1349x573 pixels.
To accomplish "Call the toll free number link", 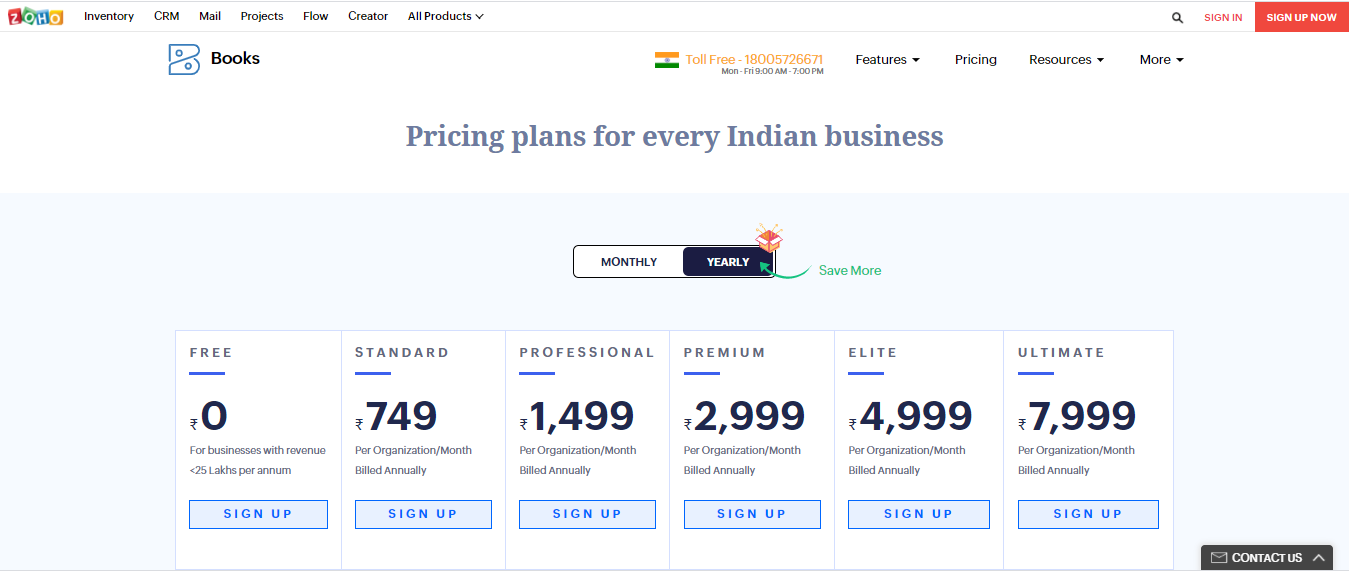I will [x=754, y=60].
